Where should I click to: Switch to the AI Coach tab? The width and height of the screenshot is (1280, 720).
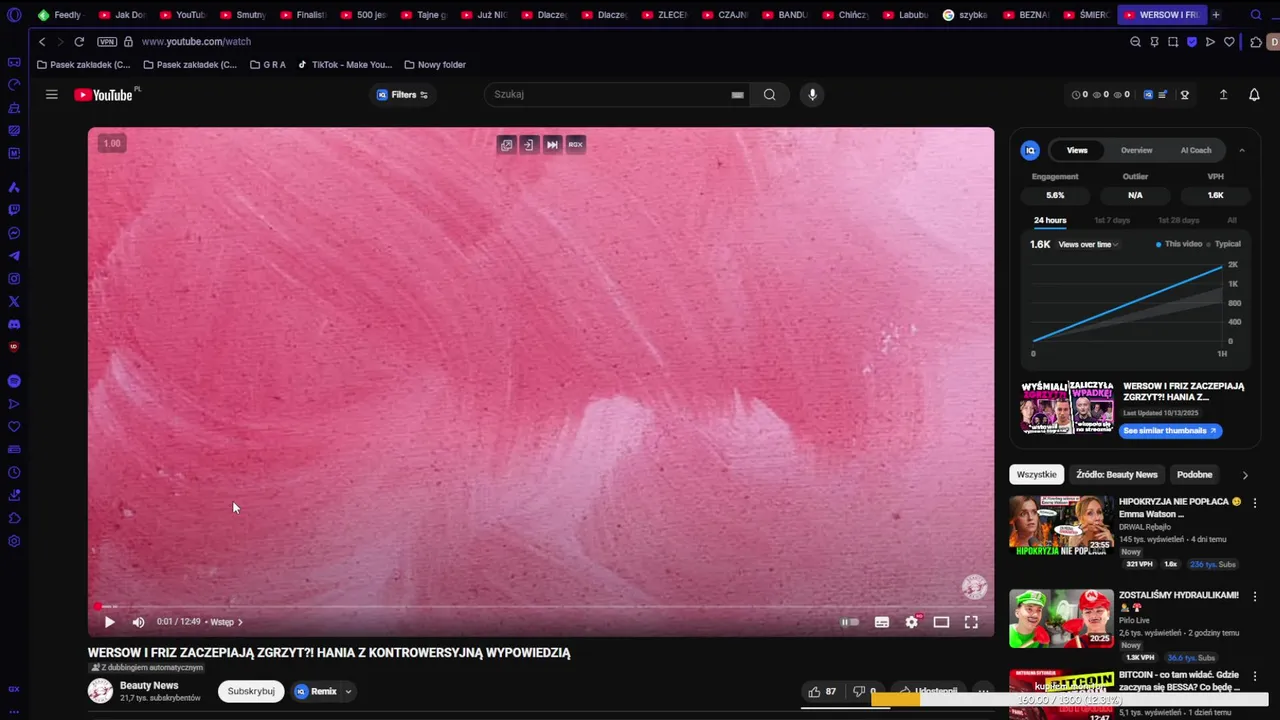pos(1196,151)
